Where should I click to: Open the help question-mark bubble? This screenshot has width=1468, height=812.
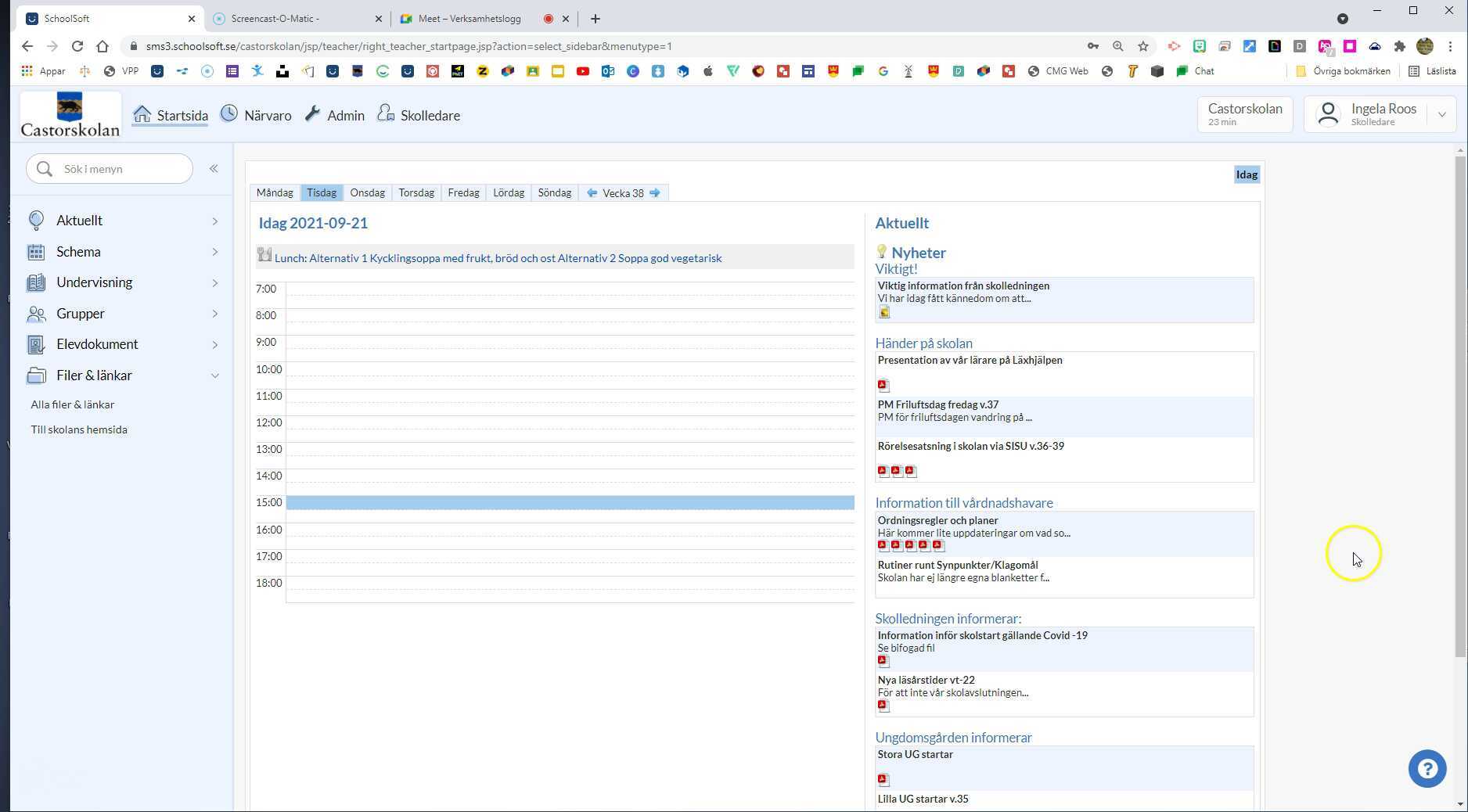point(1427,769)
